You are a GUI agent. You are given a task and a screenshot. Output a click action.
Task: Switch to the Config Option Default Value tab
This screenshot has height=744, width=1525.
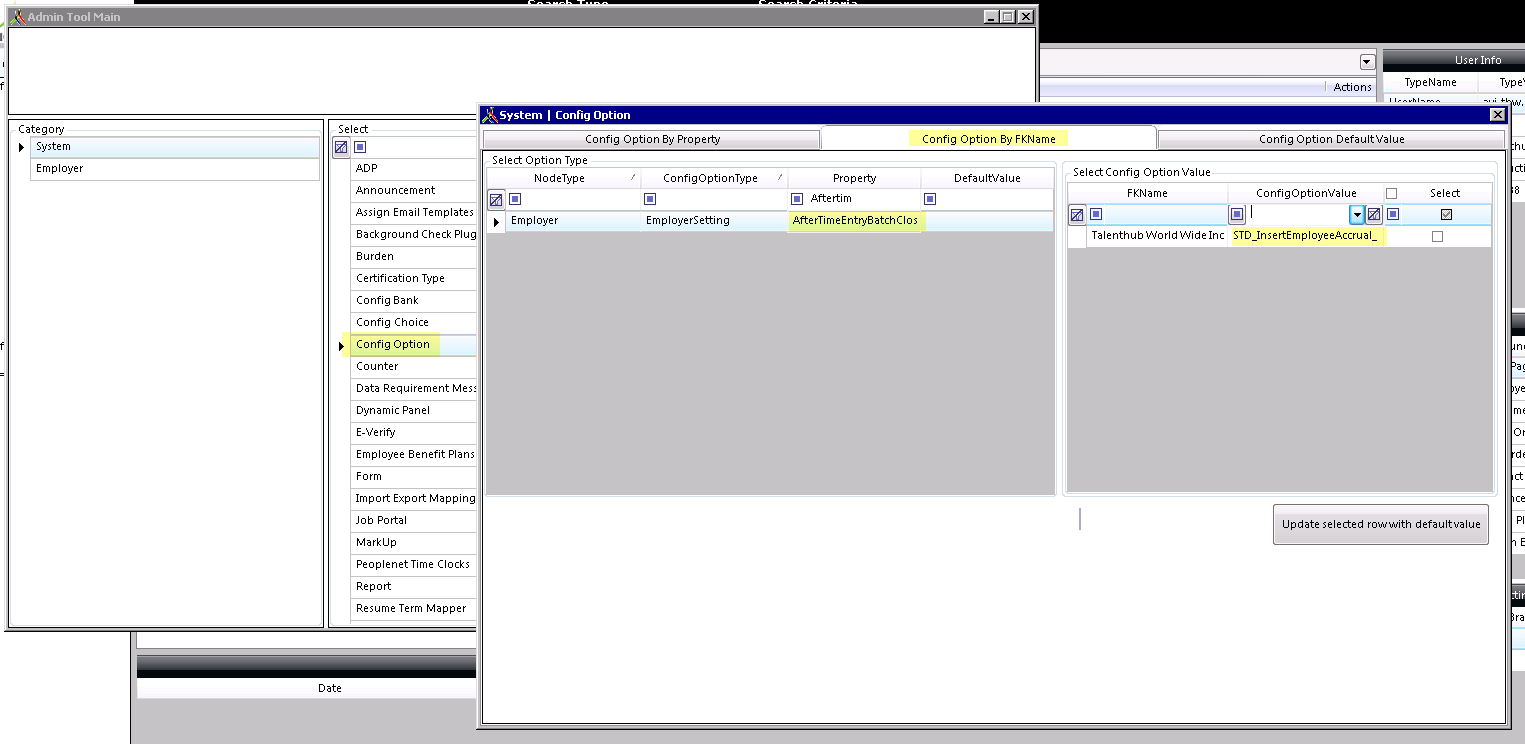[1330, 138]
